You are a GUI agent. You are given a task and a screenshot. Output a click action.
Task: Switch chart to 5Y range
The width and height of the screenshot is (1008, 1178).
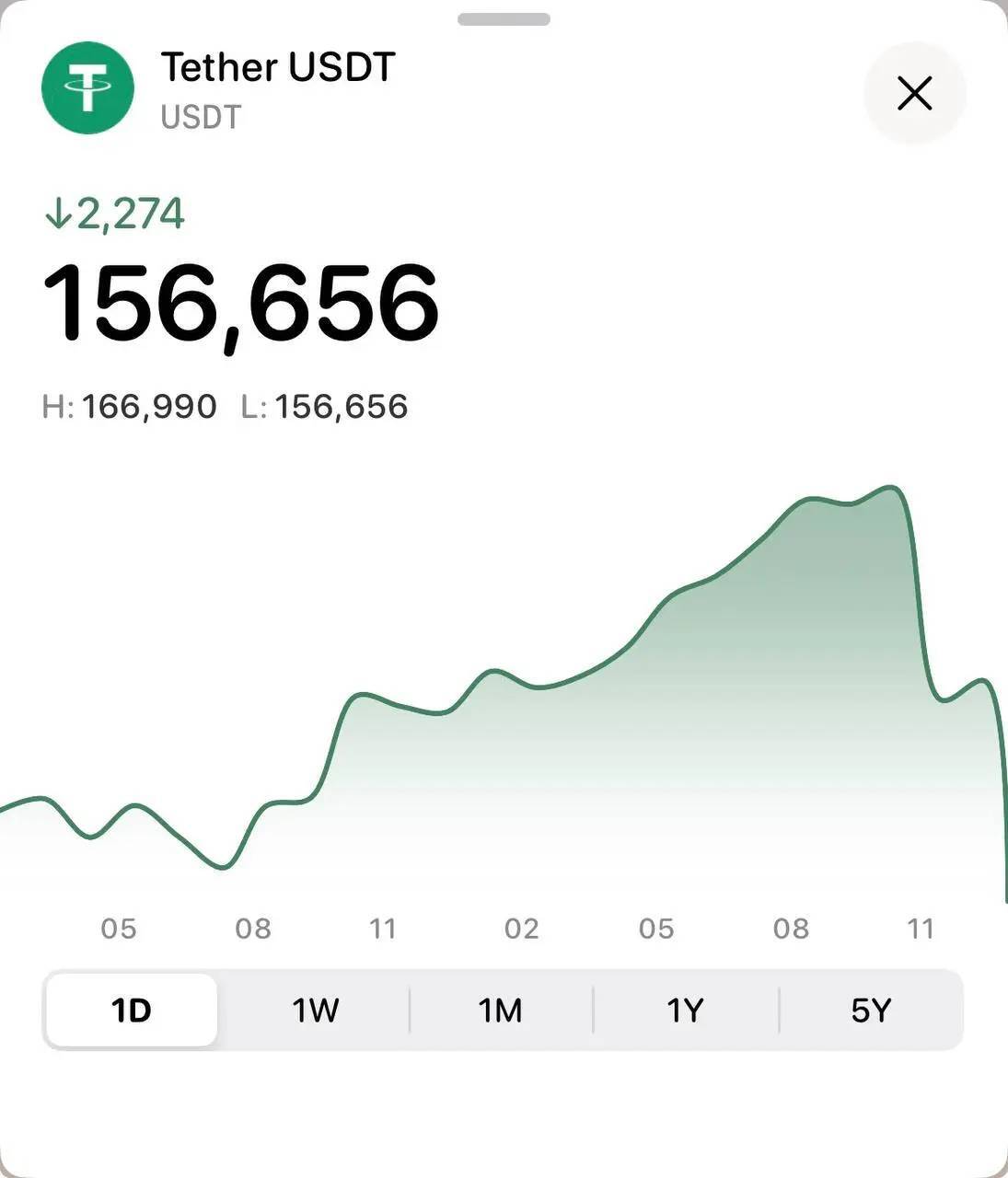(871, 1011)
